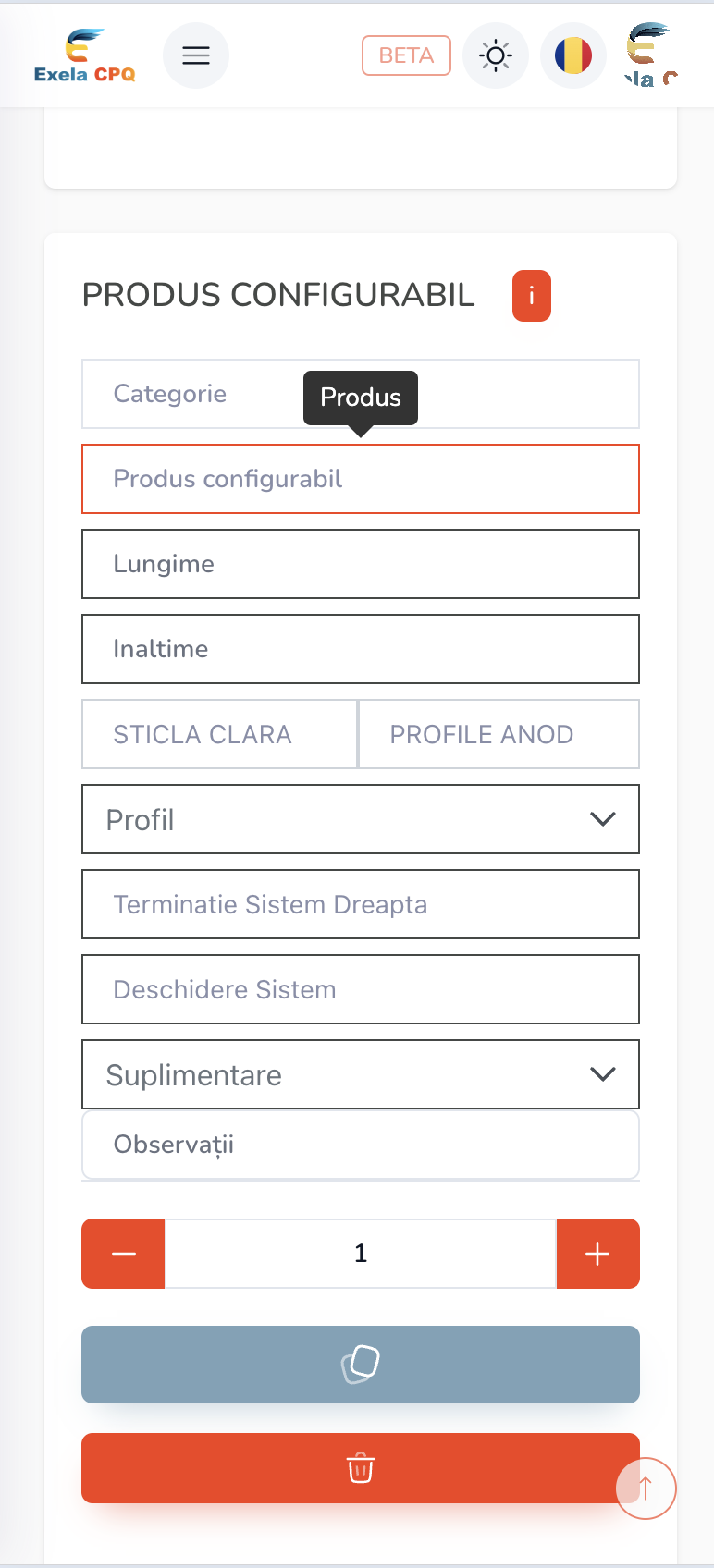Increase quantity with plus button

(597, 1254)
